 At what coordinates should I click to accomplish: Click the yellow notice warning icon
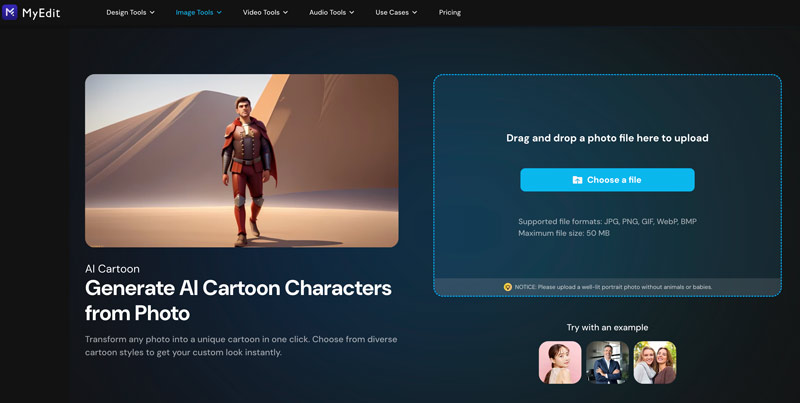[508, 287]
